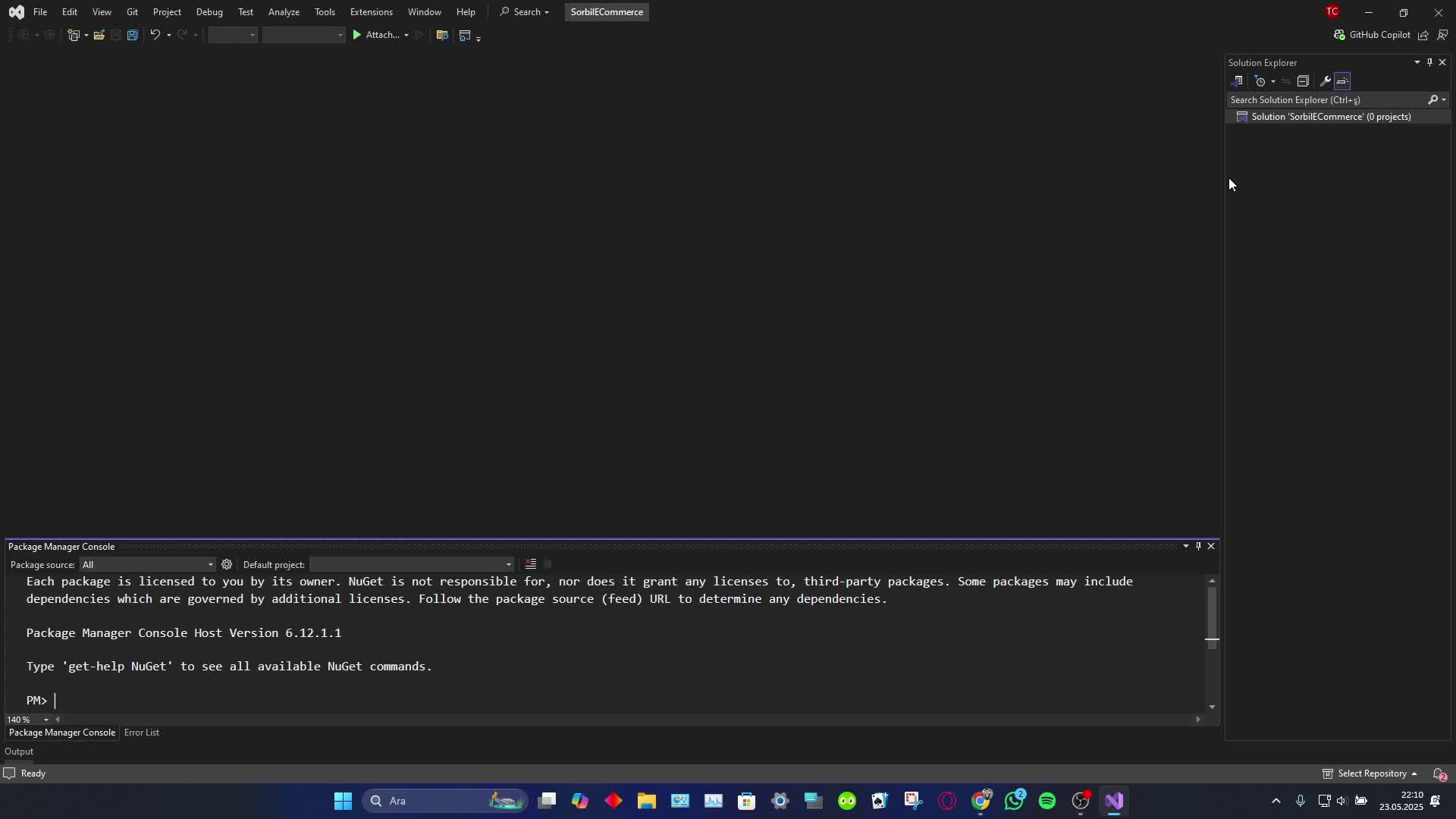This screenshot has height=819, width=1456.
Task: Click the Properties wrench icon
Action: click(x=1326, y=81)
